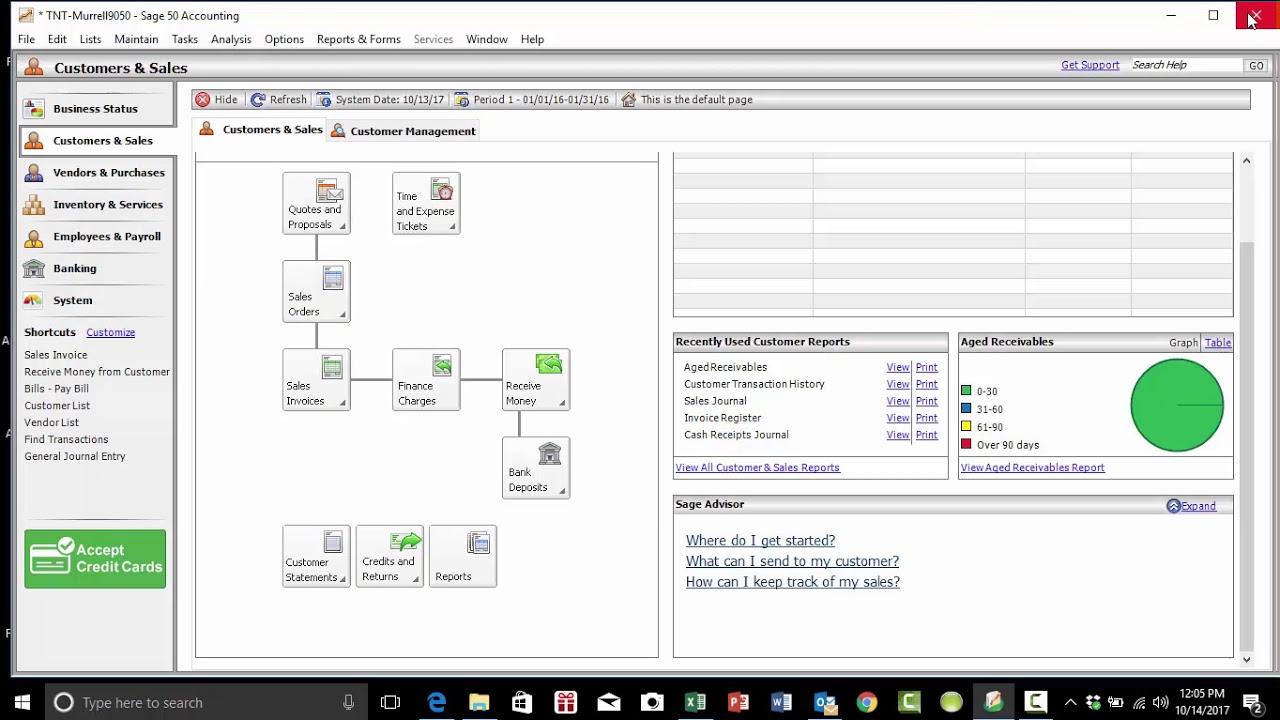Open the Bank Deposits module
The image size is (1280, 720).
(x=536, y=467)
